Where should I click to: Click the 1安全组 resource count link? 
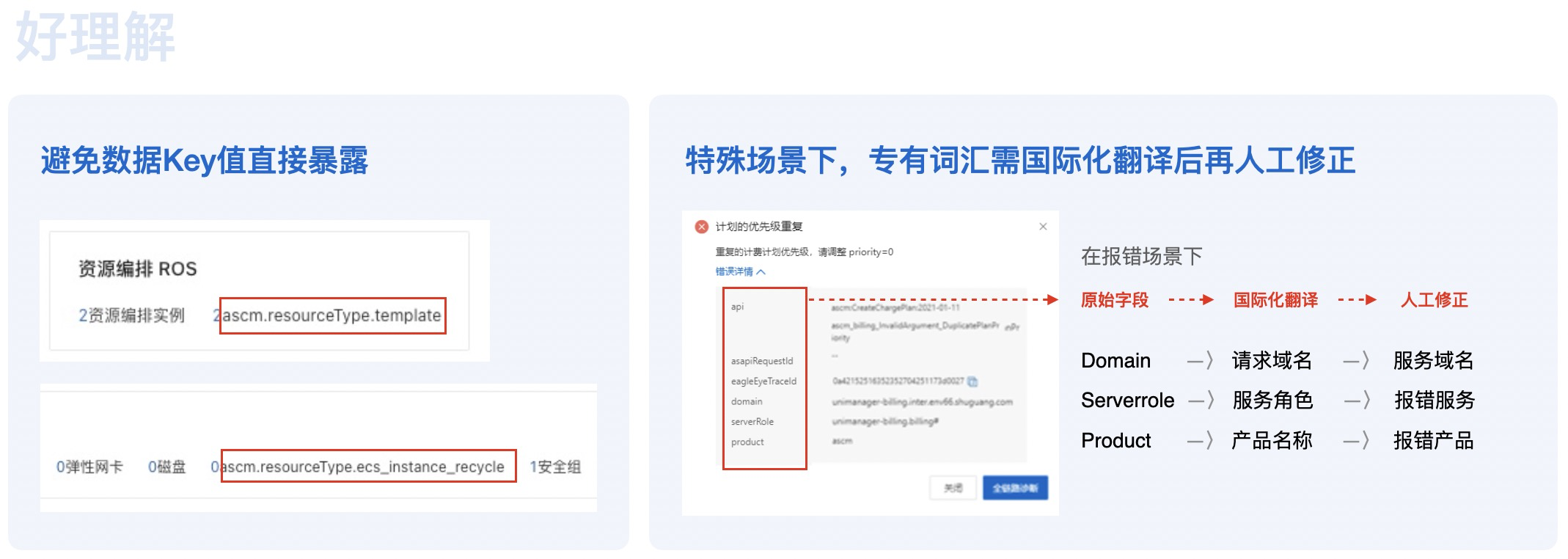click(554, 467)
